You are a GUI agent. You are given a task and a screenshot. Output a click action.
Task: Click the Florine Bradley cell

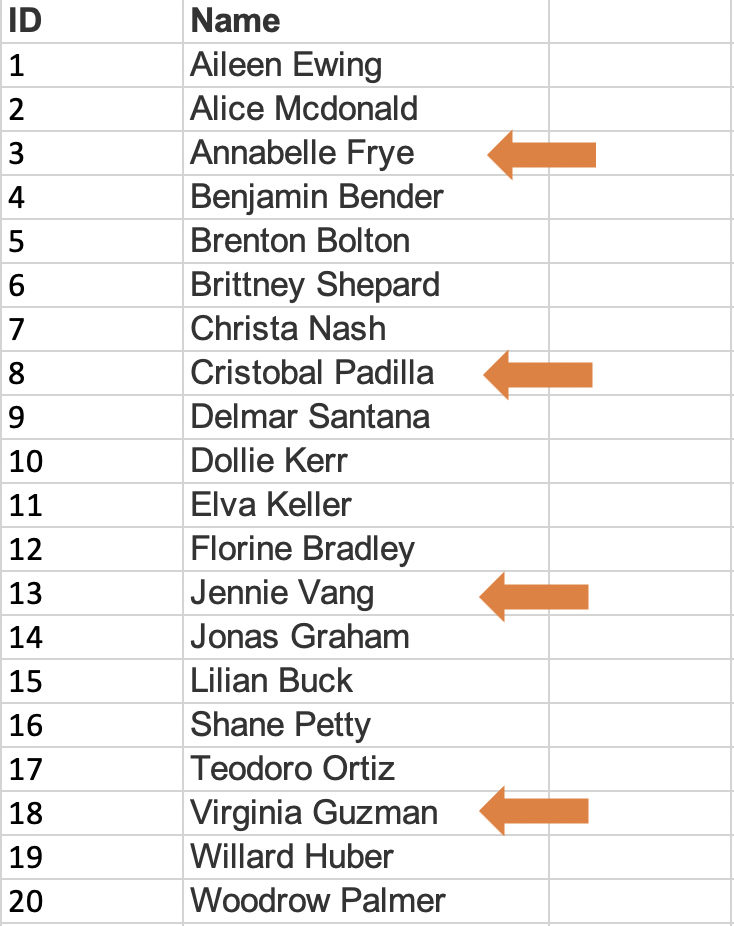[x=365, y=549]
